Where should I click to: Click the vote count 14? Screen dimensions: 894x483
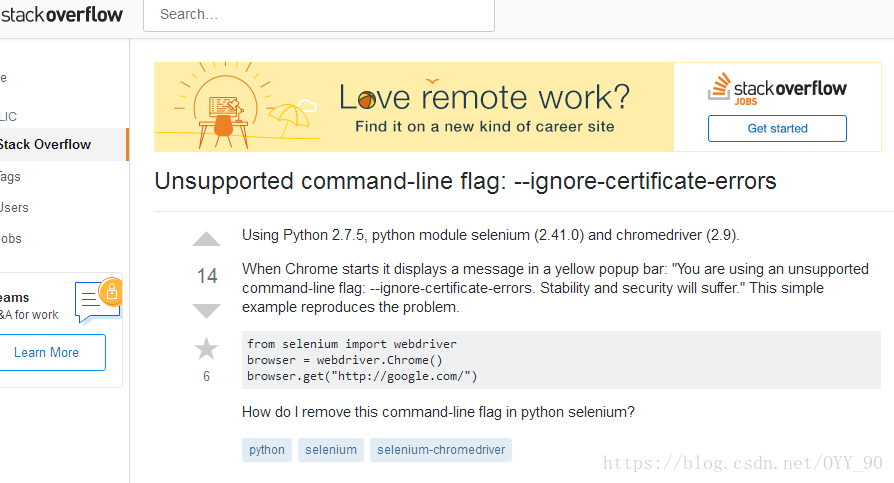[207, 276]
